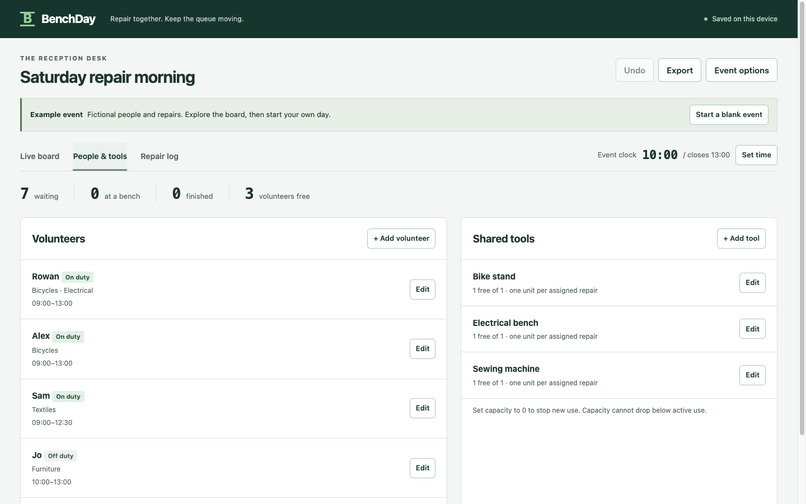Click the Undo button

[x=634, y=70]
